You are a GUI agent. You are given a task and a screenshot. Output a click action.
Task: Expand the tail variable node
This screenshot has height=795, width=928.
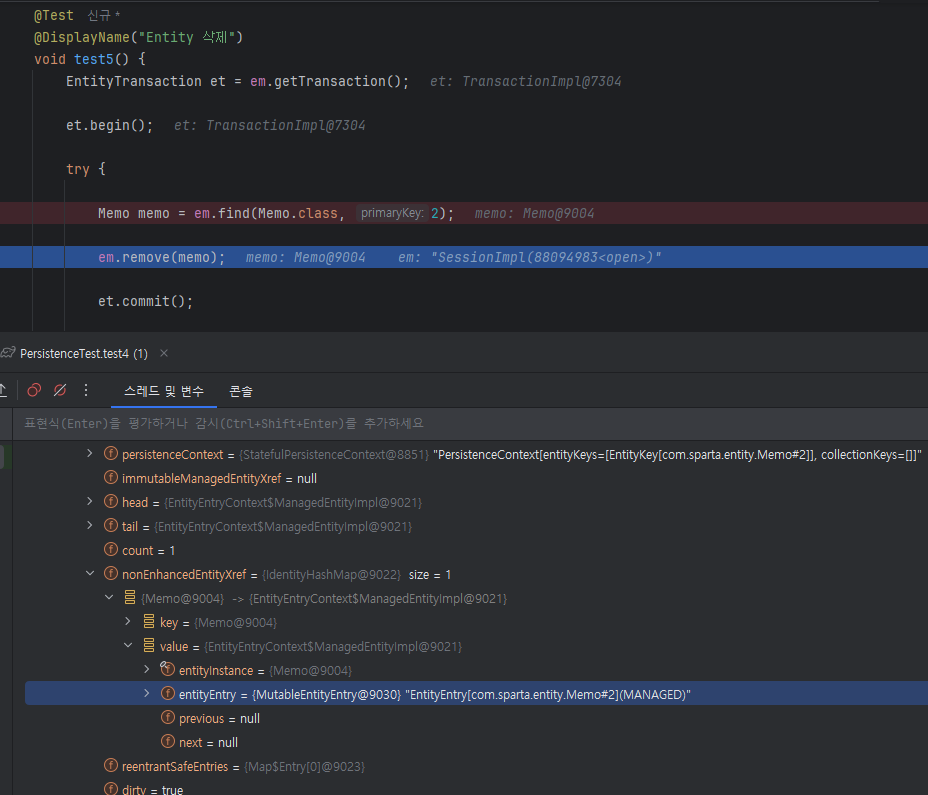(90, 525)
